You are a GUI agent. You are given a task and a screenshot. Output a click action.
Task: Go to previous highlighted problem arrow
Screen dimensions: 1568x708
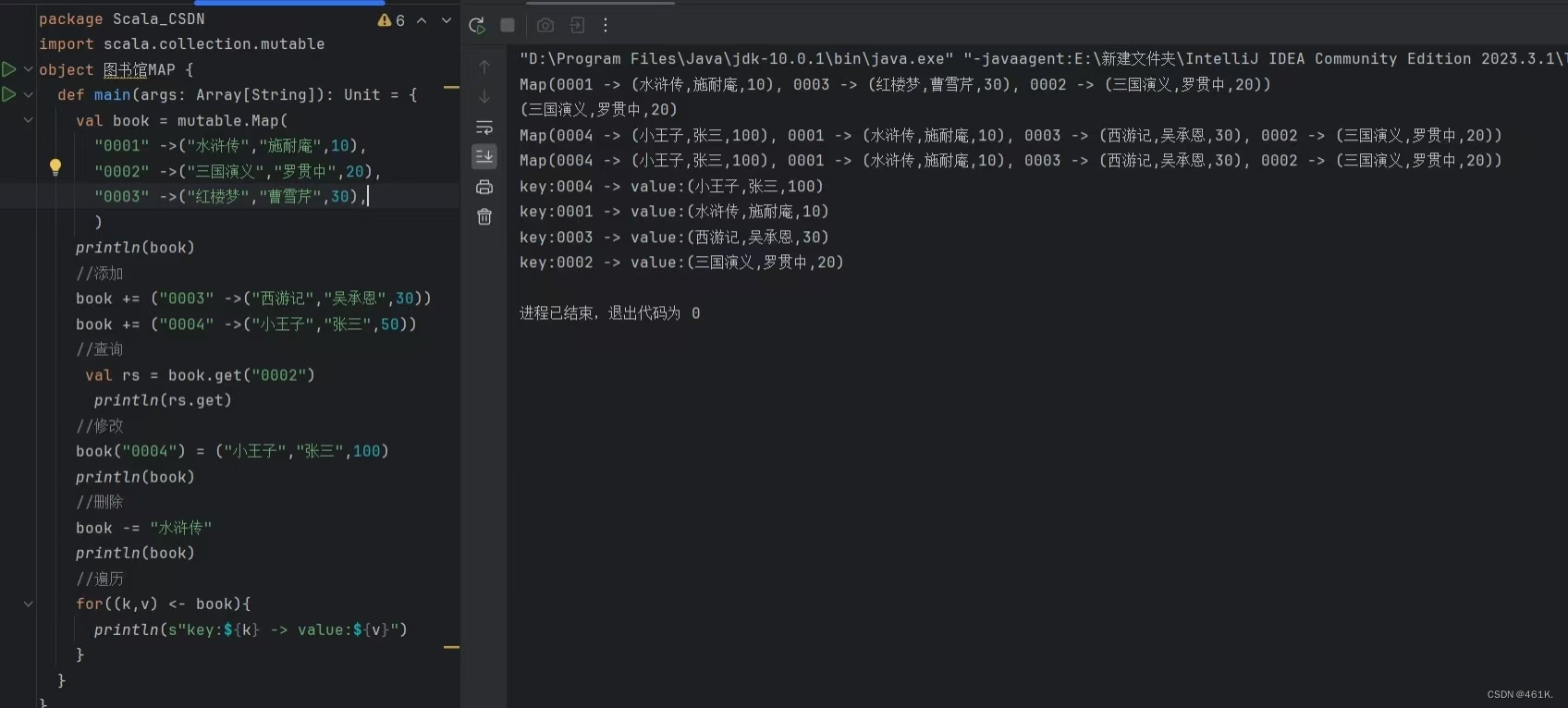point(422,20)
